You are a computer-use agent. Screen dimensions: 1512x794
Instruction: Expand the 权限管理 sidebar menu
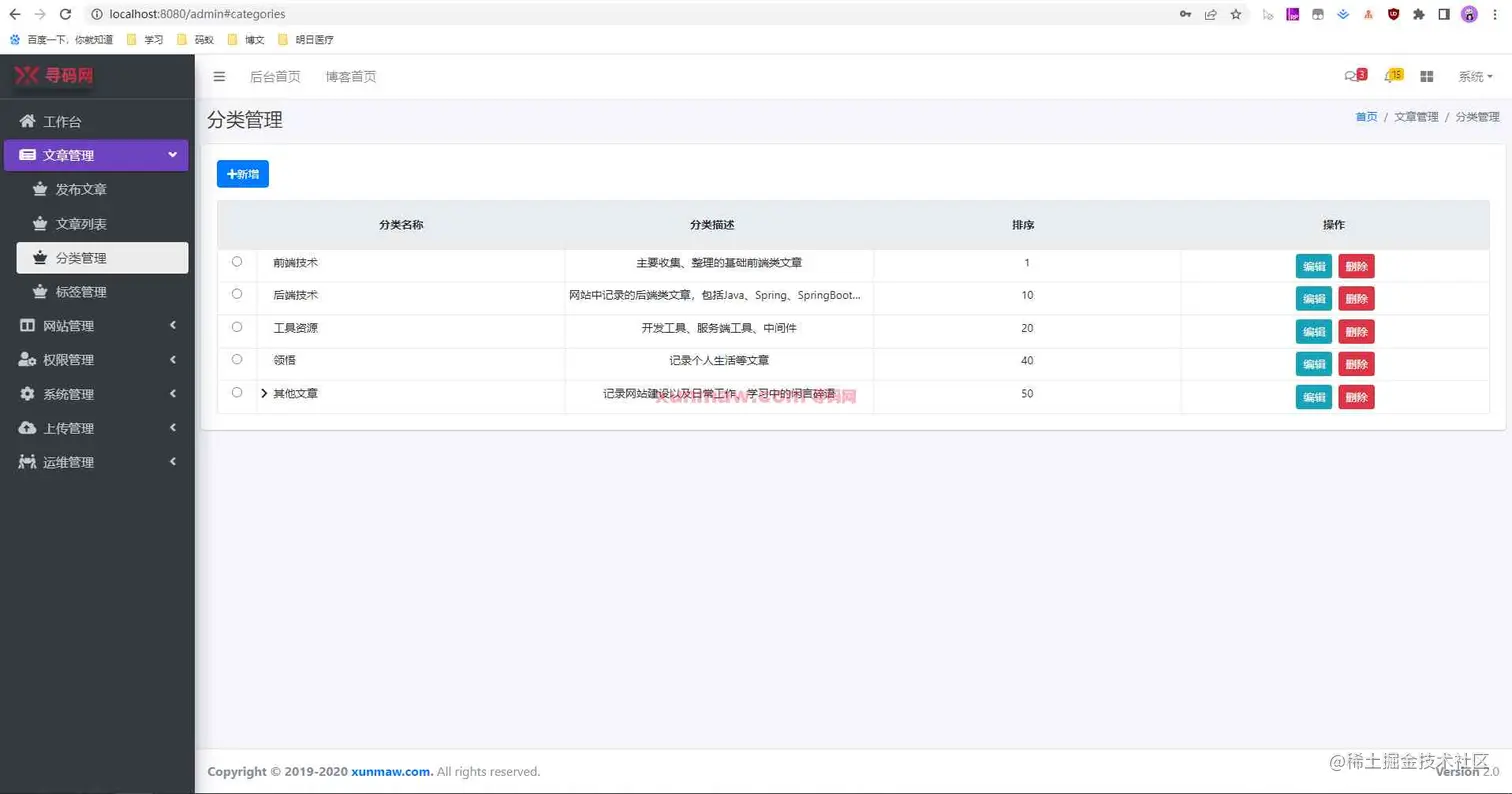[96, 360]
